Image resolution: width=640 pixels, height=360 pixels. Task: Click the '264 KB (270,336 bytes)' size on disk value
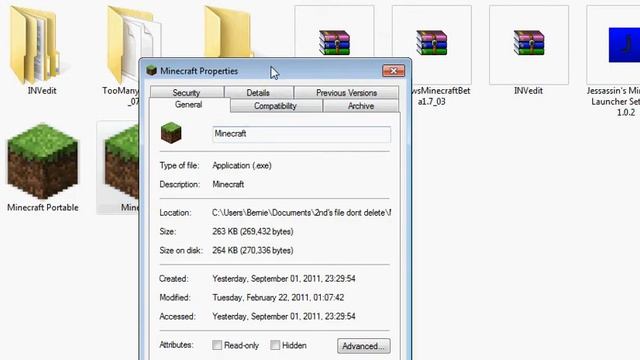point(253,250)
